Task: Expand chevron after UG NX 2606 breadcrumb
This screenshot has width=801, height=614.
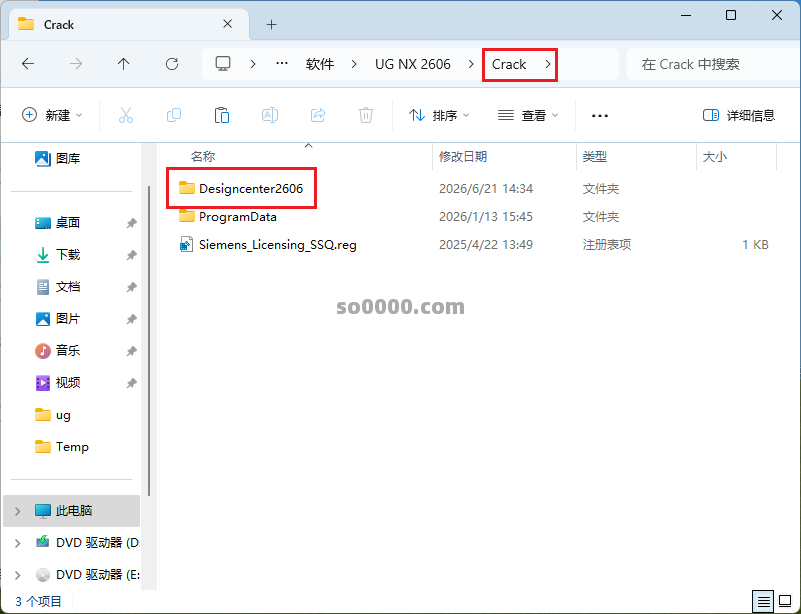Action: [470, 64]
